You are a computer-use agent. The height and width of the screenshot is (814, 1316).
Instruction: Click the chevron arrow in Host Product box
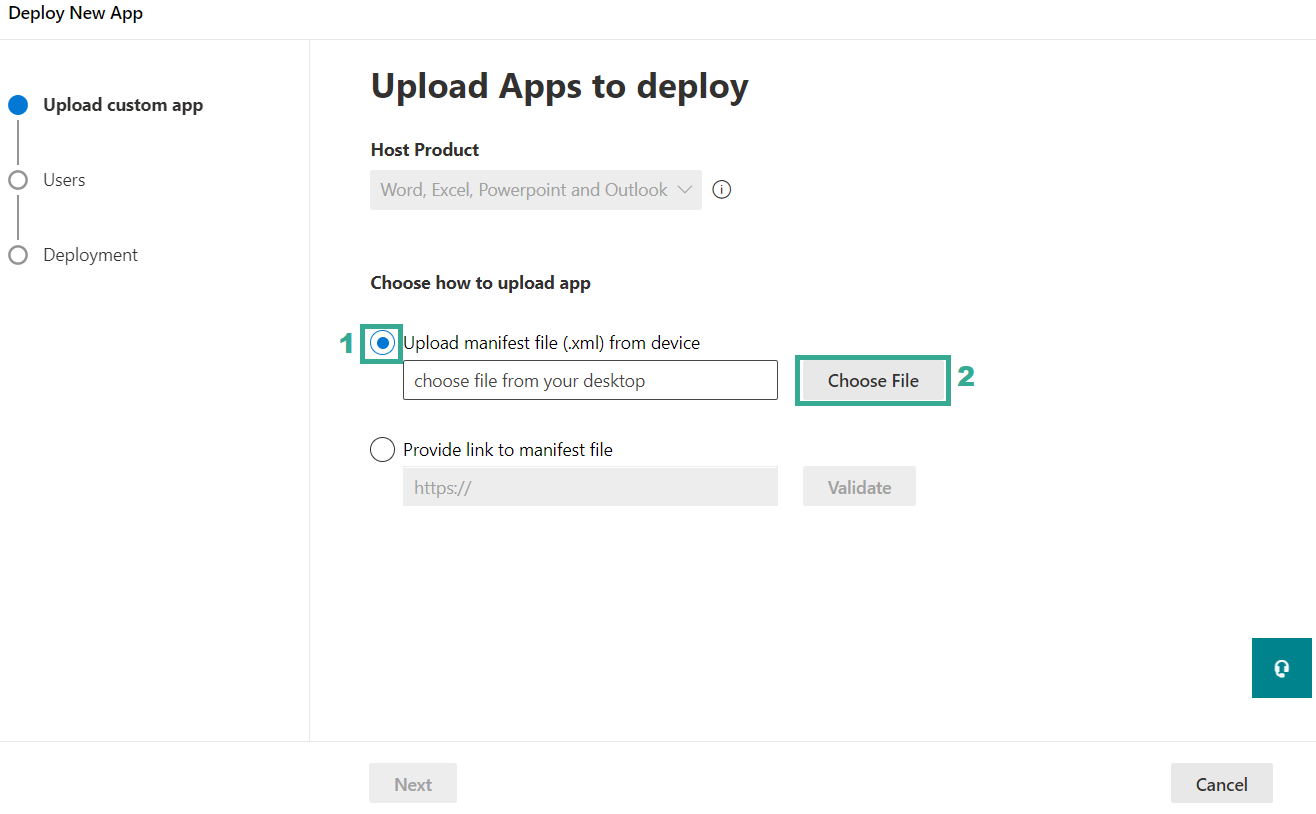click(x=685, y=190)
